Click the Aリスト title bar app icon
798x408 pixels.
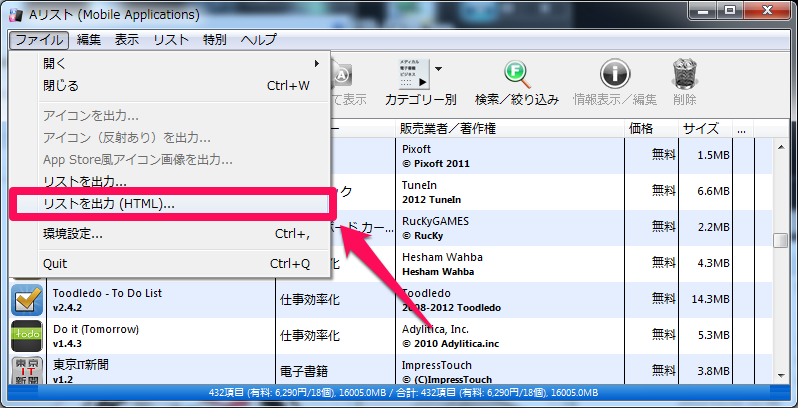click(x=16, y=15)
